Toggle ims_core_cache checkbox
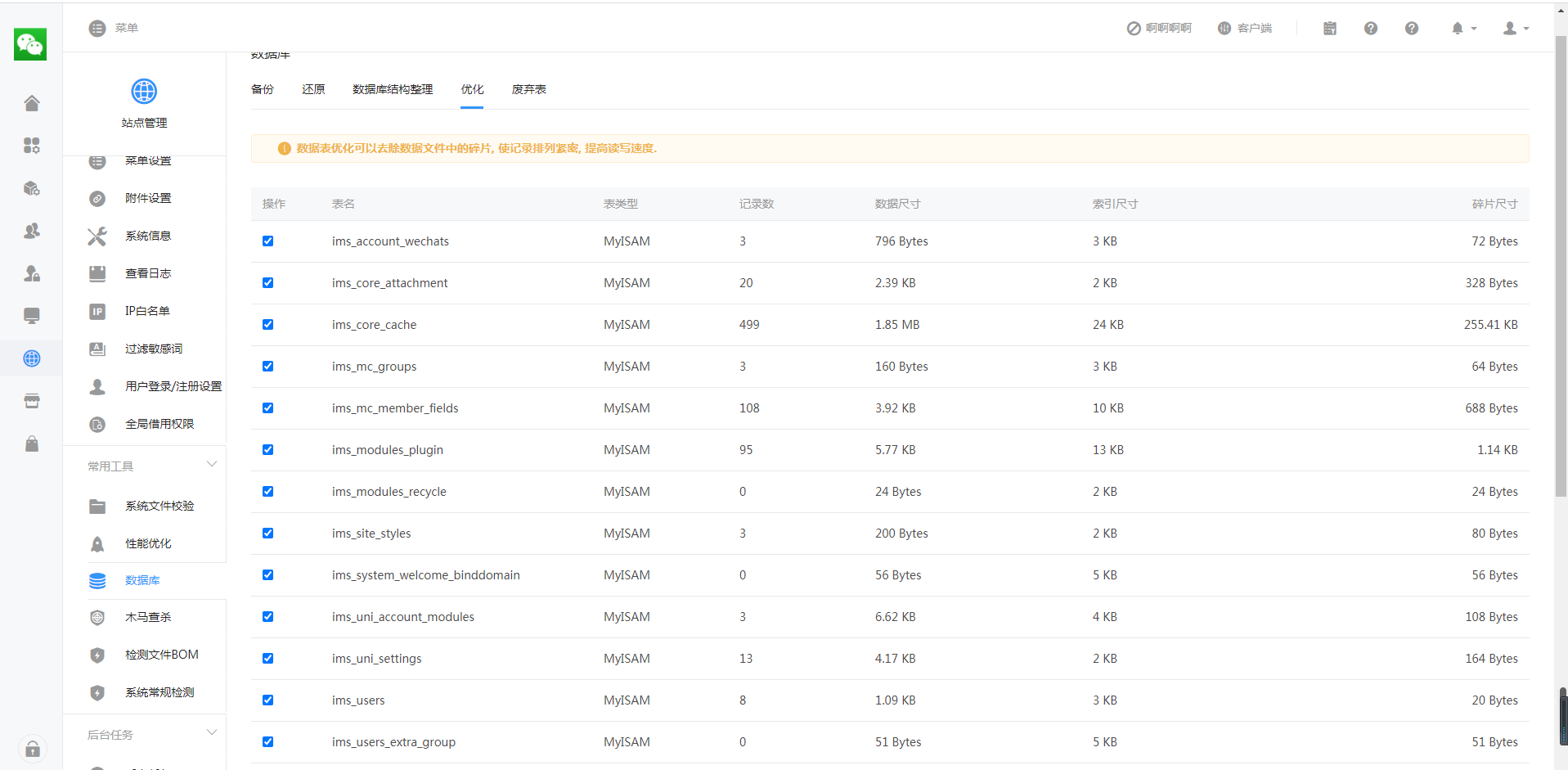This screenshot has height=770, width=1568. click(267, 325)
